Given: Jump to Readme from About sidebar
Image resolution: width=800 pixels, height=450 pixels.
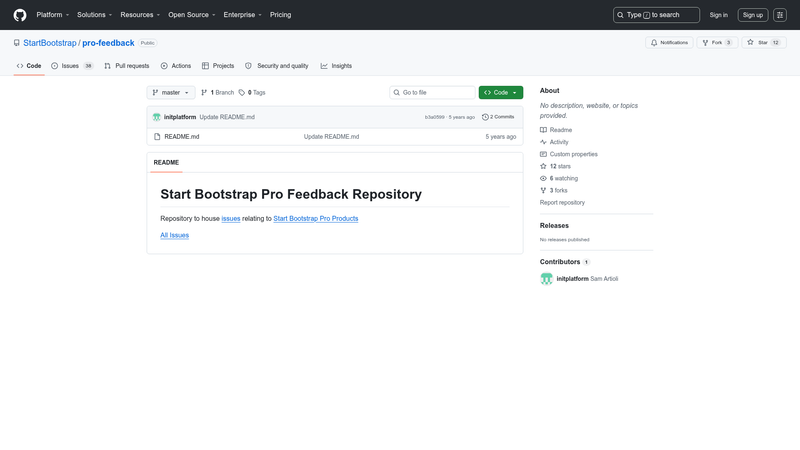Looking at the screenshot, I should click(x=556, y=130).
